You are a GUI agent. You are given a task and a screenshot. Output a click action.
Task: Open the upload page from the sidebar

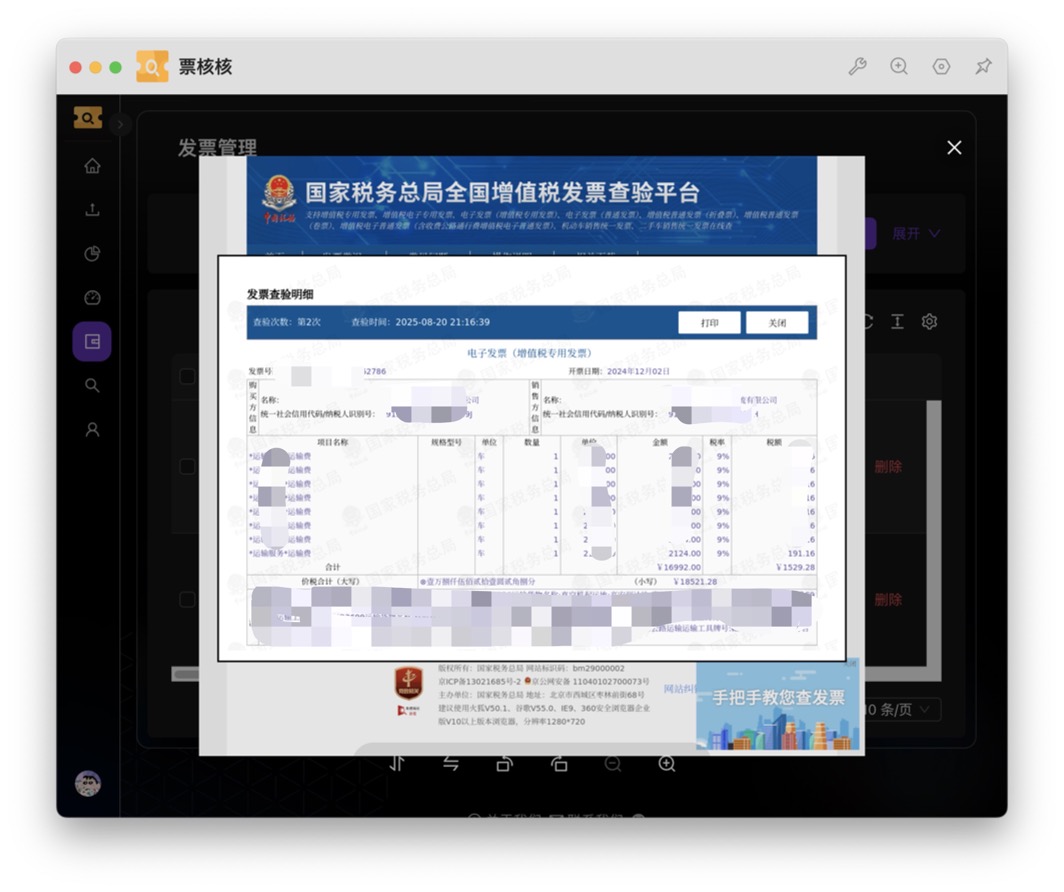coord(92,210)
